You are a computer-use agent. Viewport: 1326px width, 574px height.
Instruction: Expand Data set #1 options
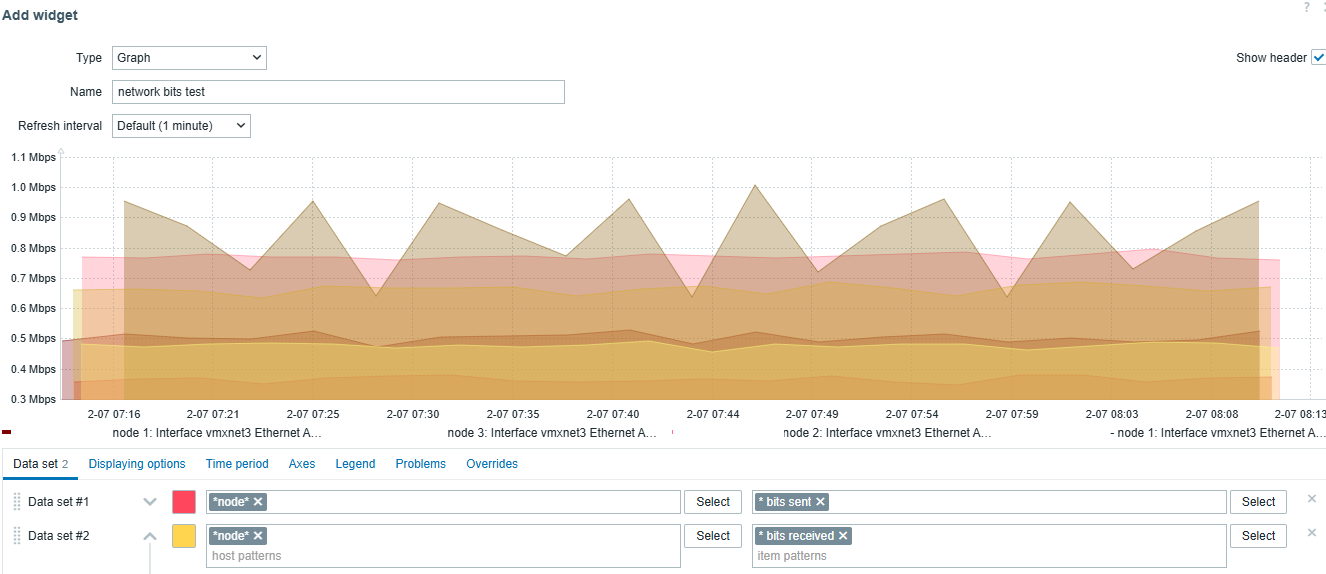150,502
